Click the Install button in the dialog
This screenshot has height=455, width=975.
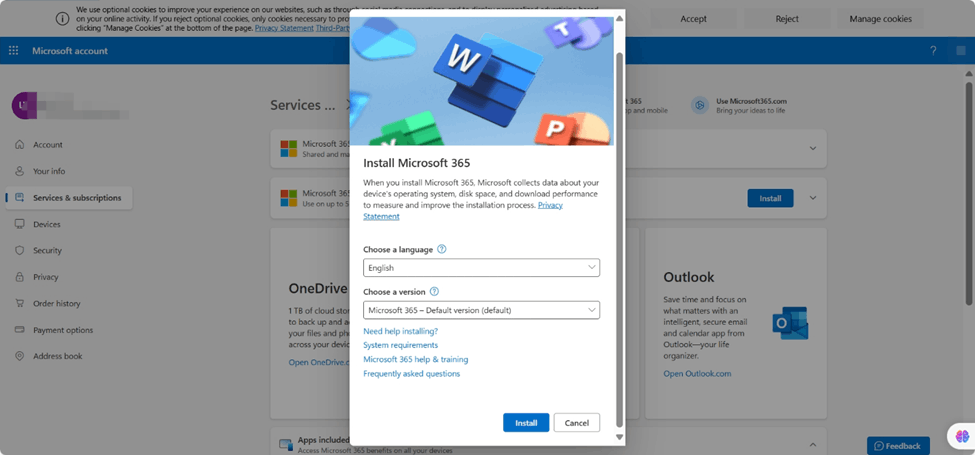tap(526, 423)
